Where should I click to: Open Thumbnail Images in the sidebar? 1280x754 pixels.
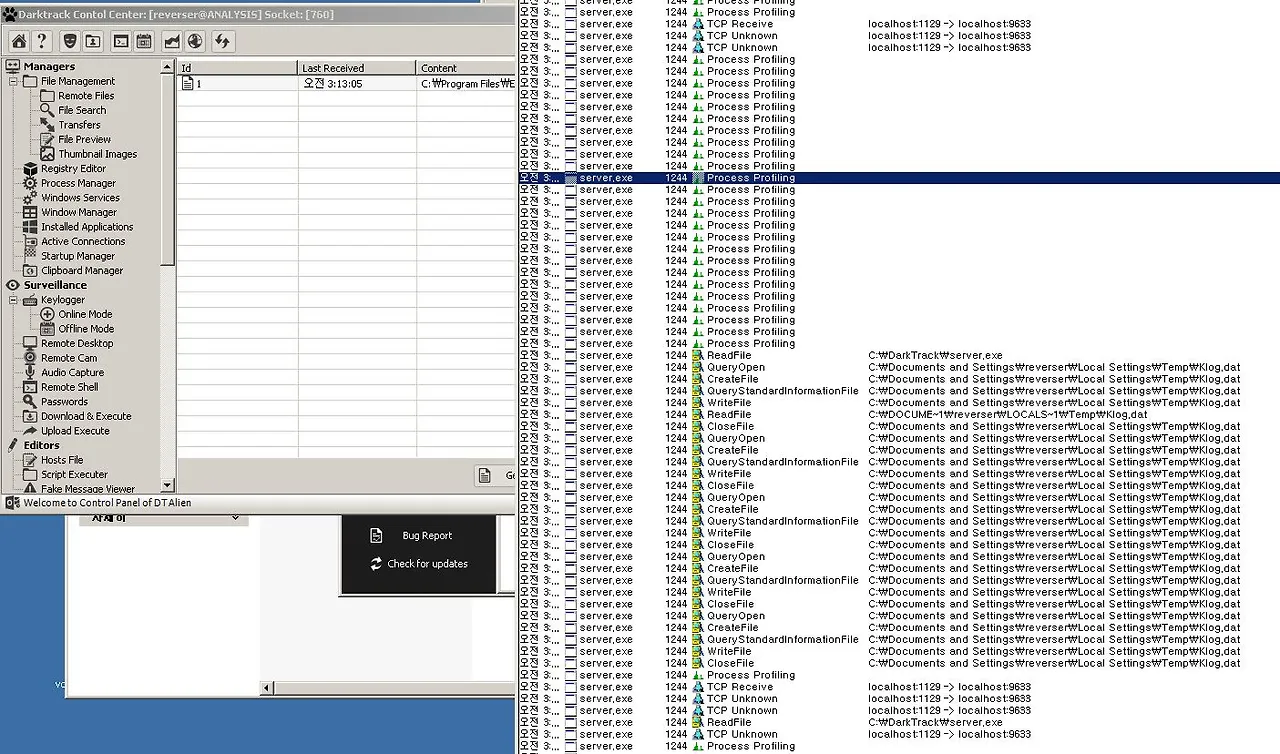97,154
